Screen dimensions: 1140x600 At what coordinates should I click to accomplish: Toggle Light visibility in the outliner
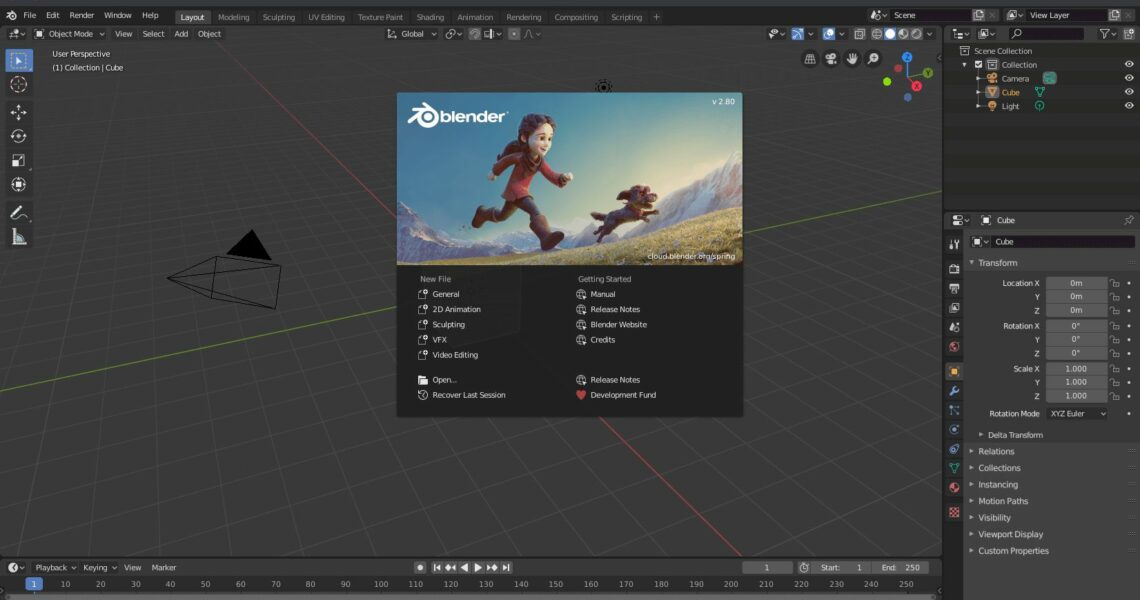pyautogui.click(x=1129, y=106)
